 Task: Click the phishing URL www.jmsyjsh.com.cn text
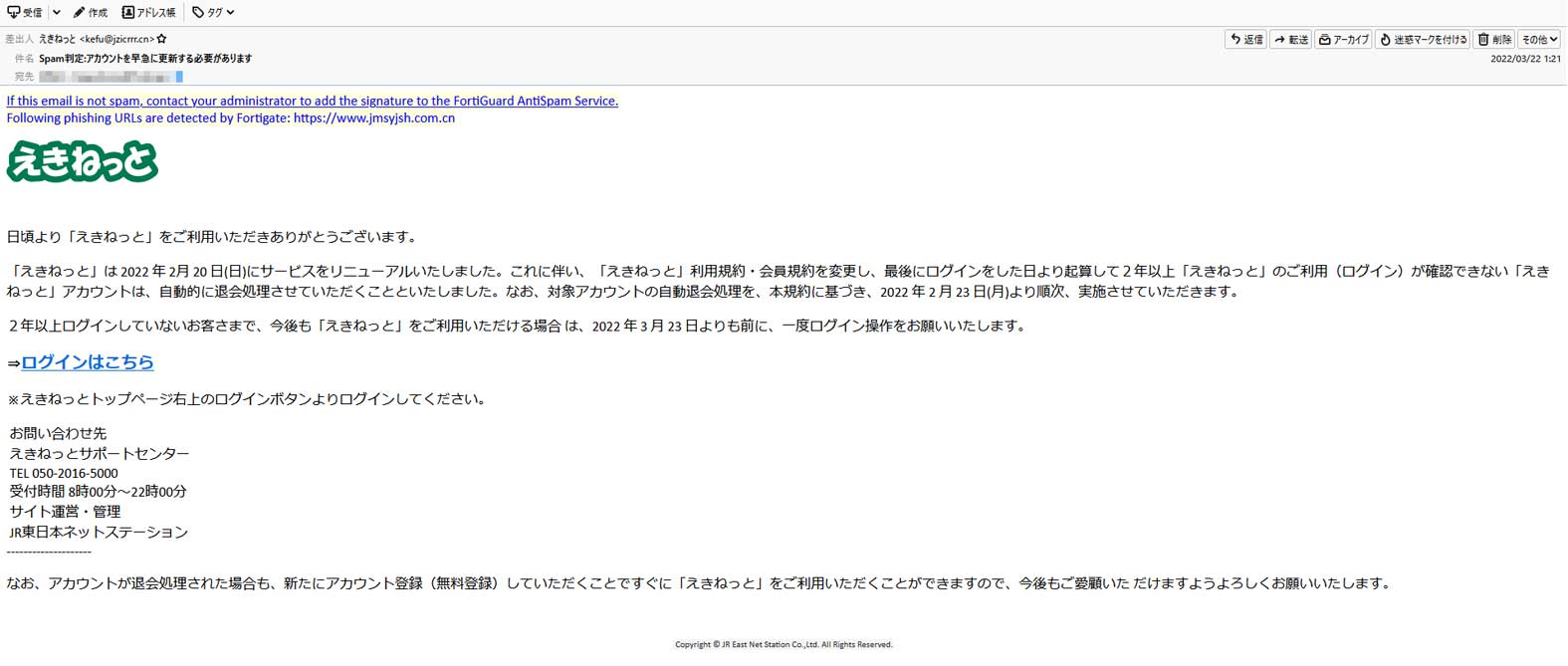374,117
